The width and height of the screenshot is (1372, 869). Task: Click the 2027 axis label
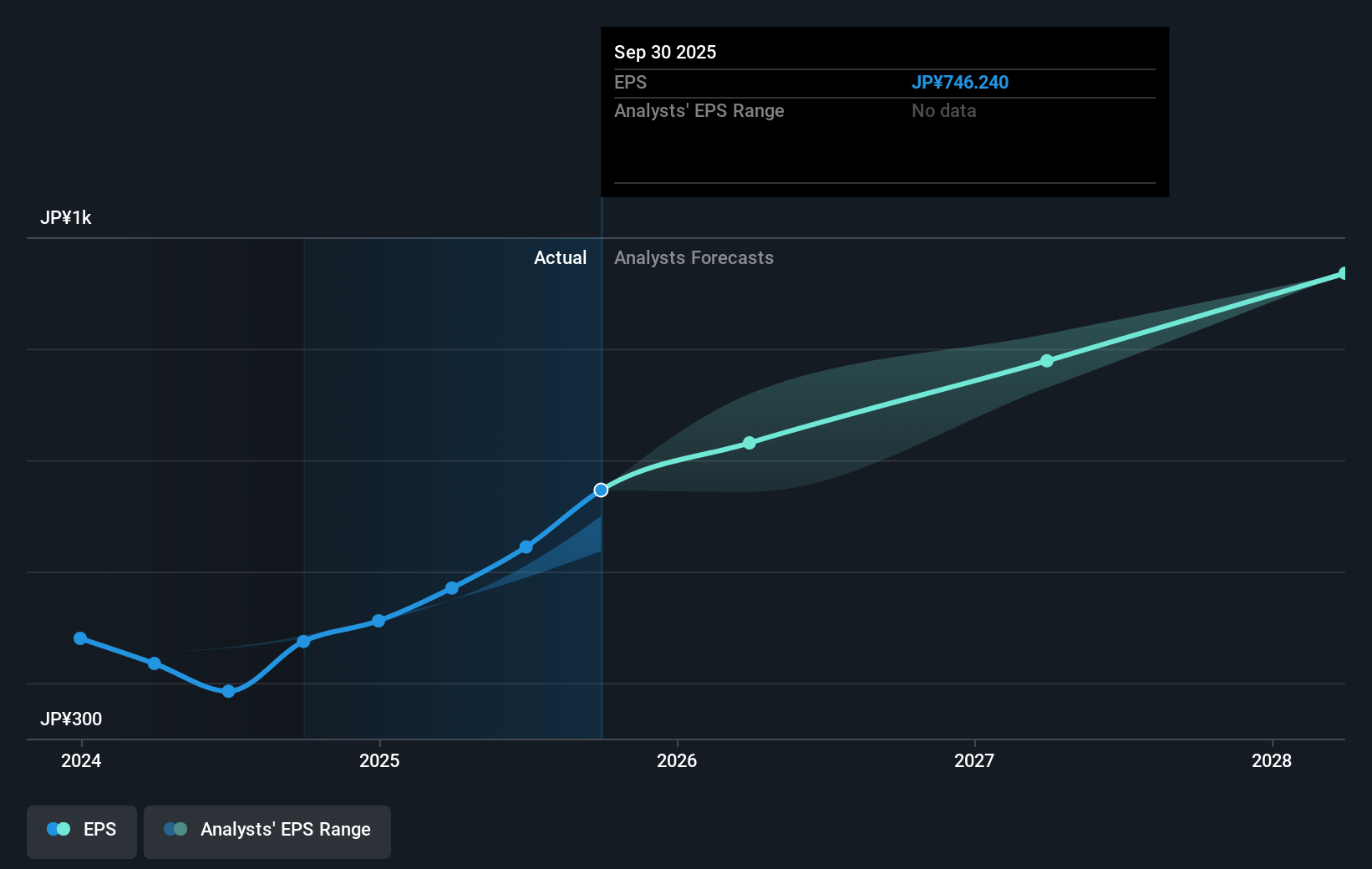977,761
